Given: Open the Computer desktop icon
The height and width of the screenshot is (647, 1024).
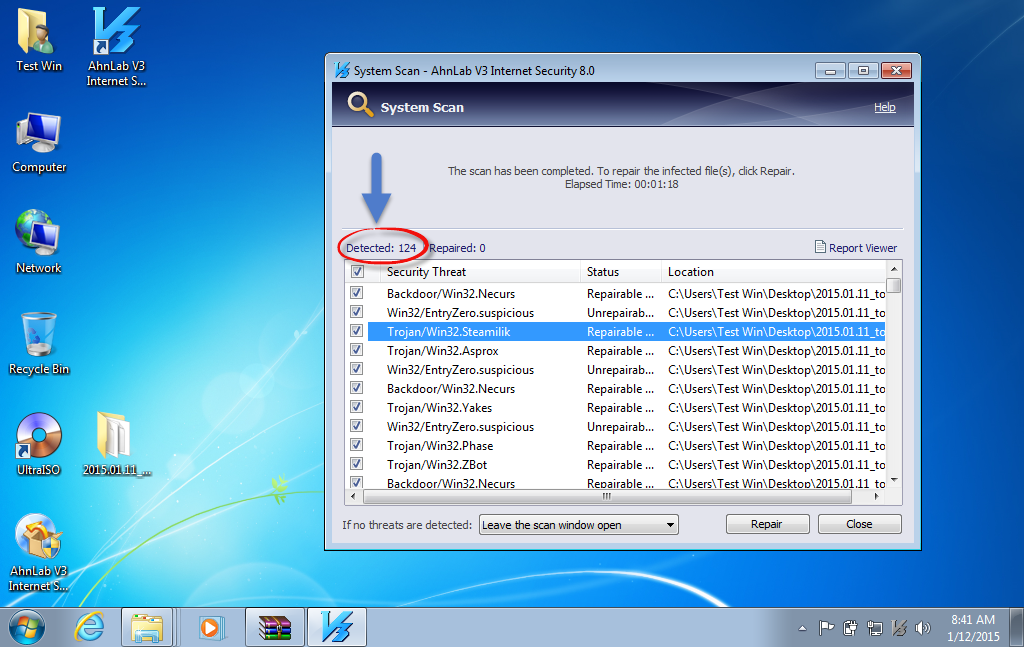Looking at the screenshot, I should click(x=39, y=142).
